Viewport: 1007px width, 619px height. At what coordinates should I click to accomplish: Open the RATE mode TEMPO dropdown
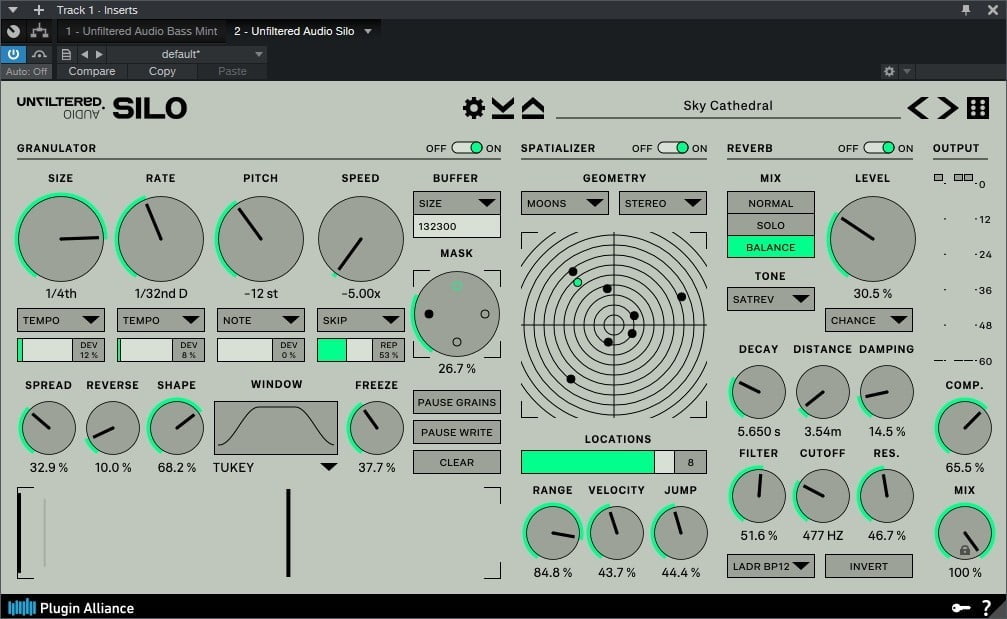point(161,320)
